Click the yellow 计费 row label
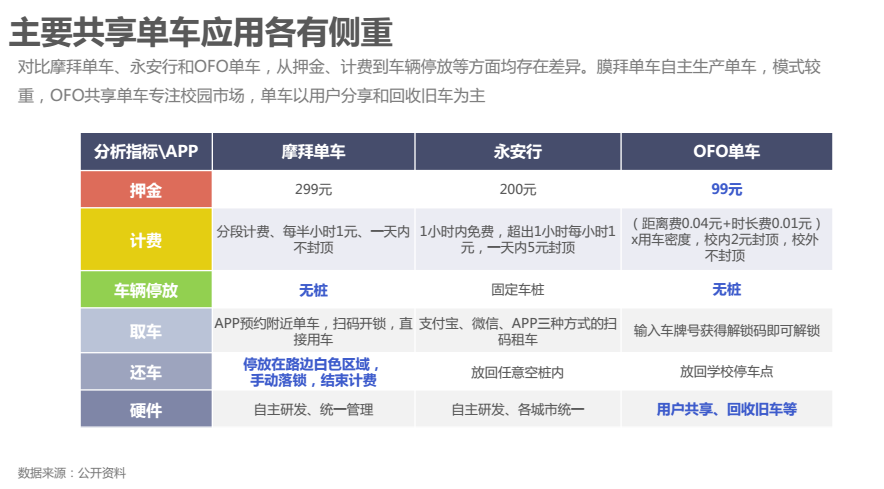The image size is (884, 489). click(146, 240)
